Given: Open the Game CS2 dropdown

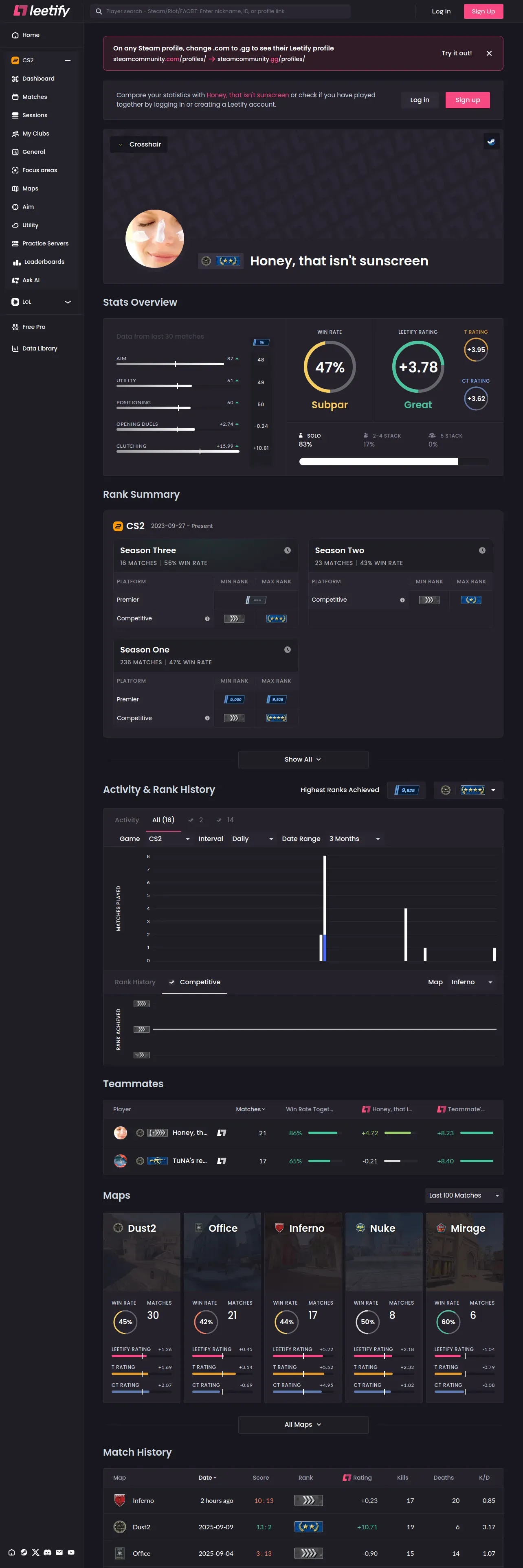Looking at the screenshot, I should [169, 839].
